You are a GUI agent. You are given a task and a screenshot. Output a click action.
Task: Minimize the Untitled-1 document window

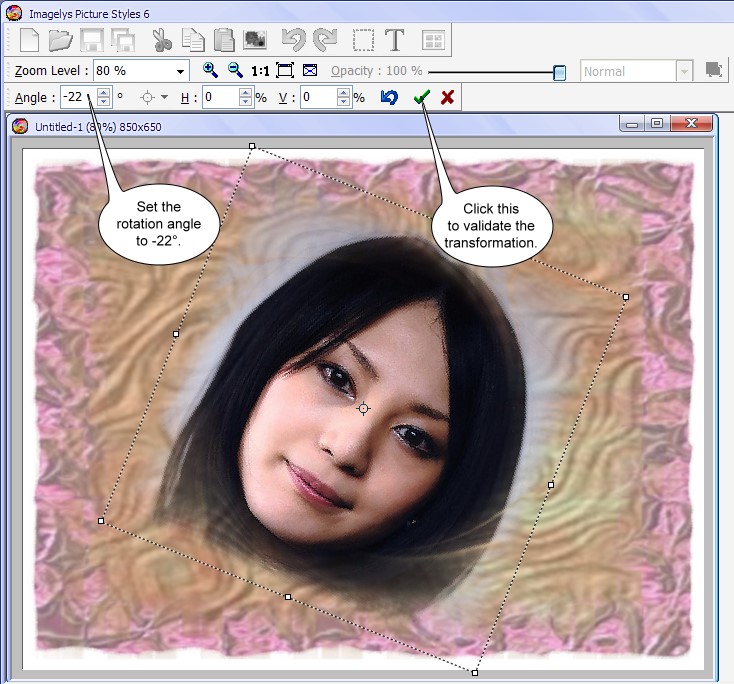(632, 124)
